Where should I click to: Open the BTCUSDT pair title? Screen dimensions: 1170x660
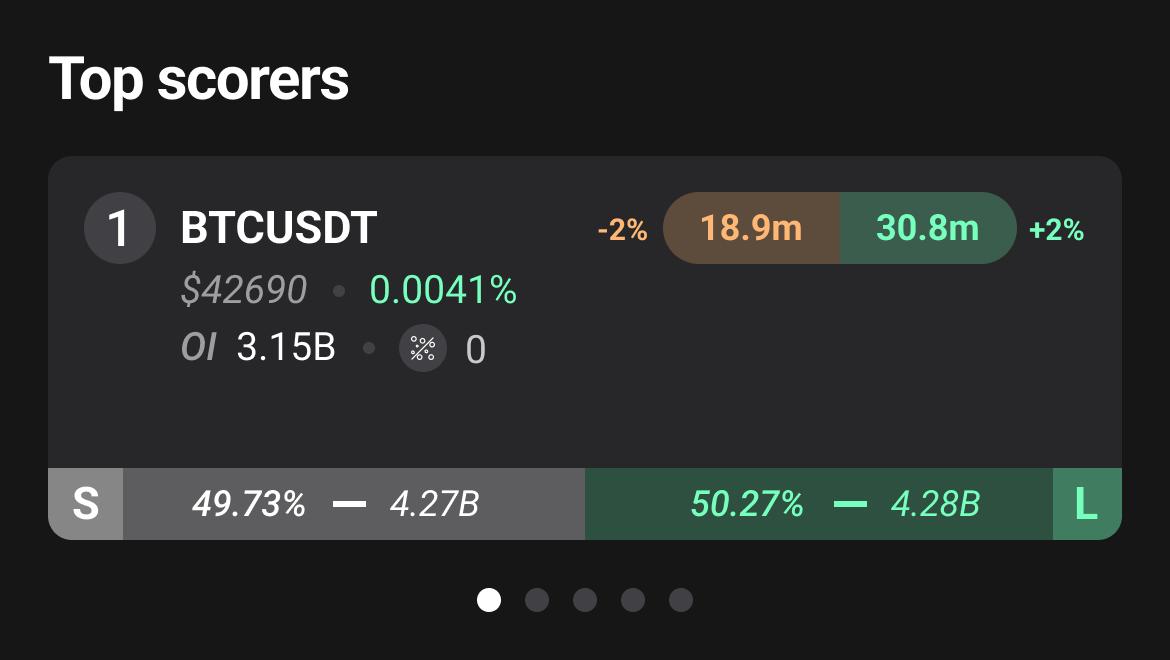tap(278, 228)
